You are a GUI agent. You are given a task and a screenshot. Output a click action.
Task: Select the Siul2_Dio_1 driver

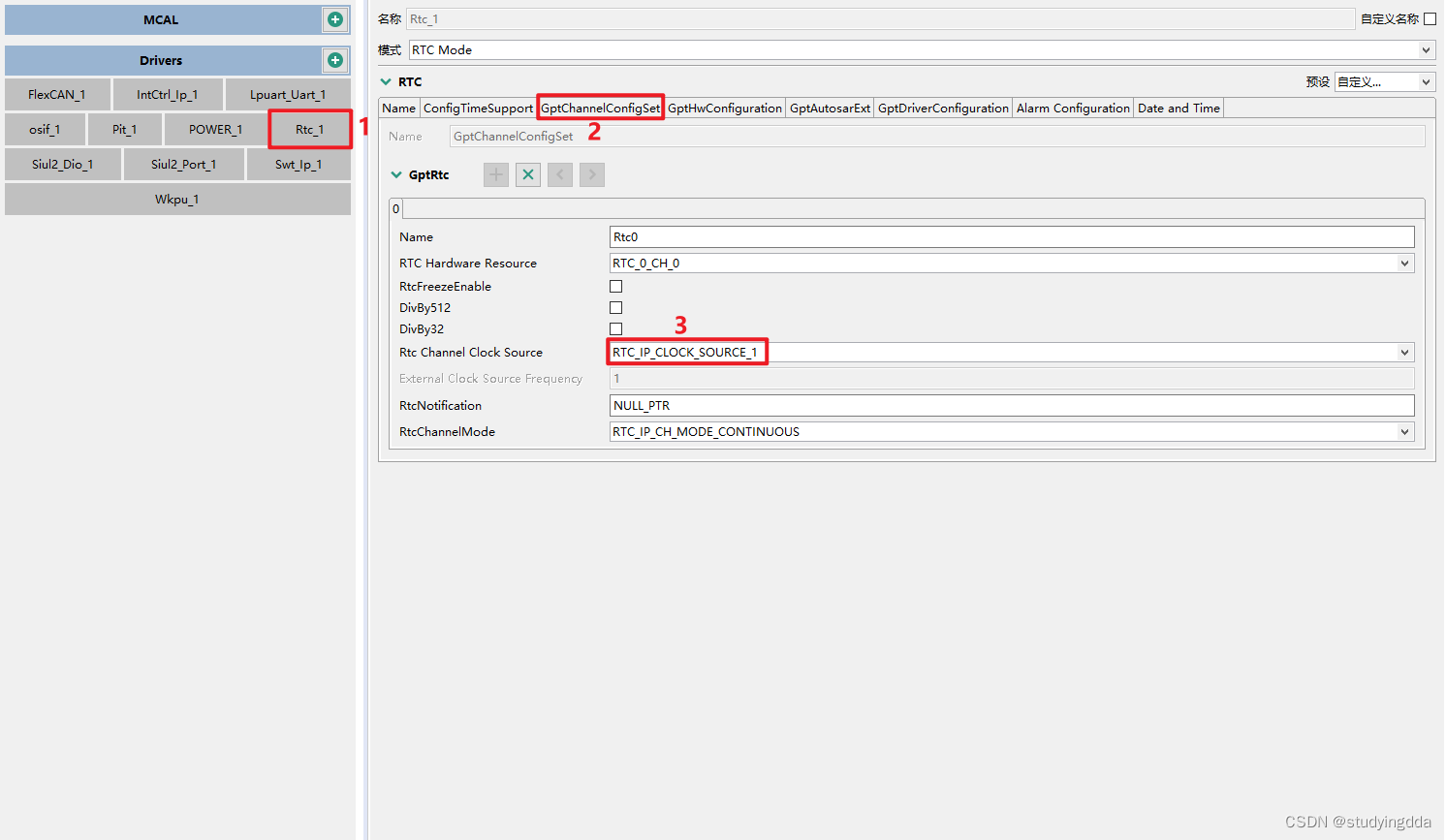[x=63, y=165]
